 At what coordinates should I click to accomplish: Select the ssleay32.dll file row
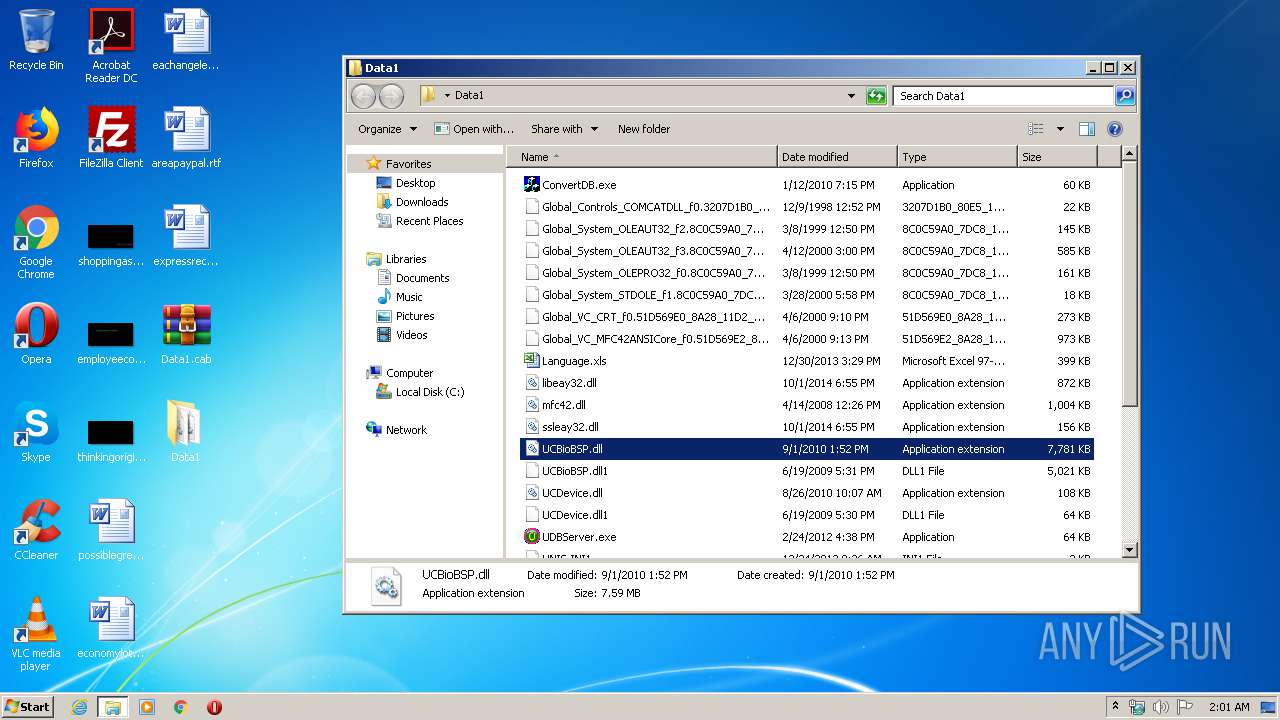coord(807,427)
